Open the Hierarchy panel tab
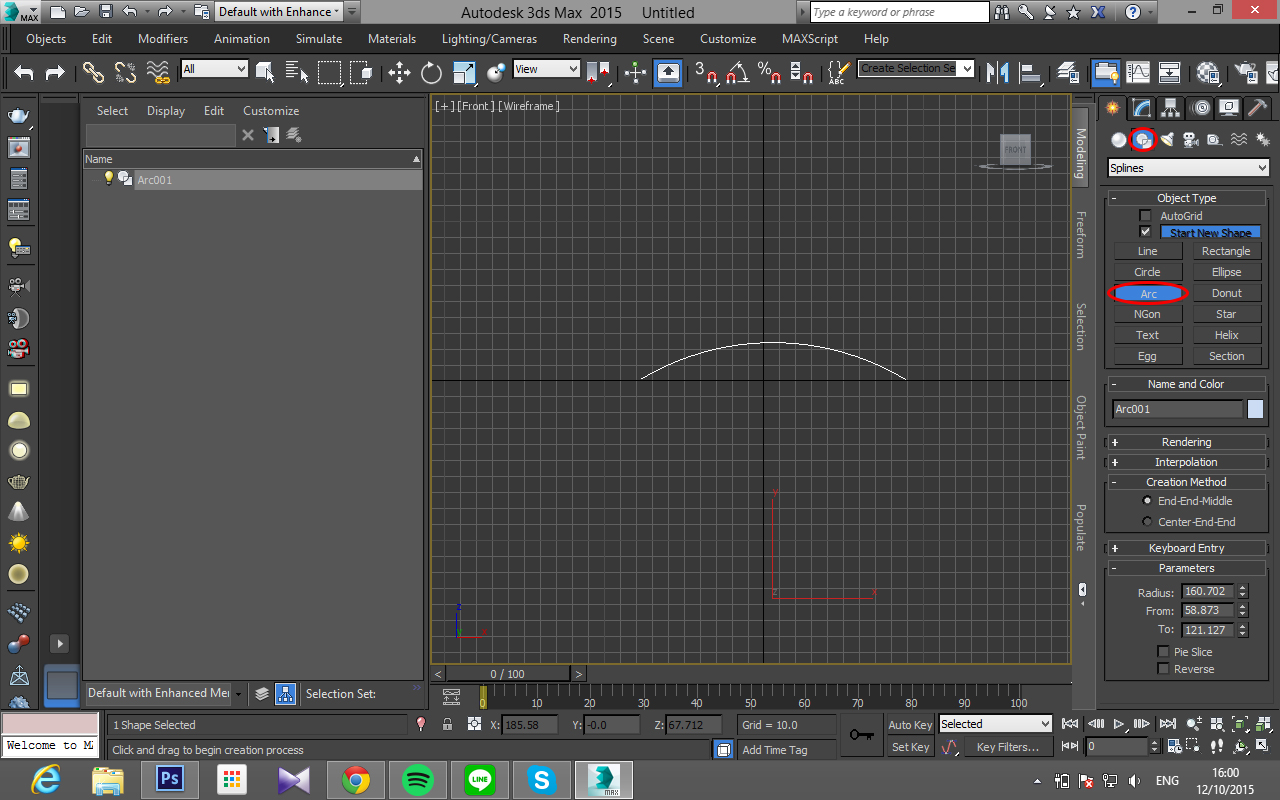1280x800 pixels. coord(1170,108)
